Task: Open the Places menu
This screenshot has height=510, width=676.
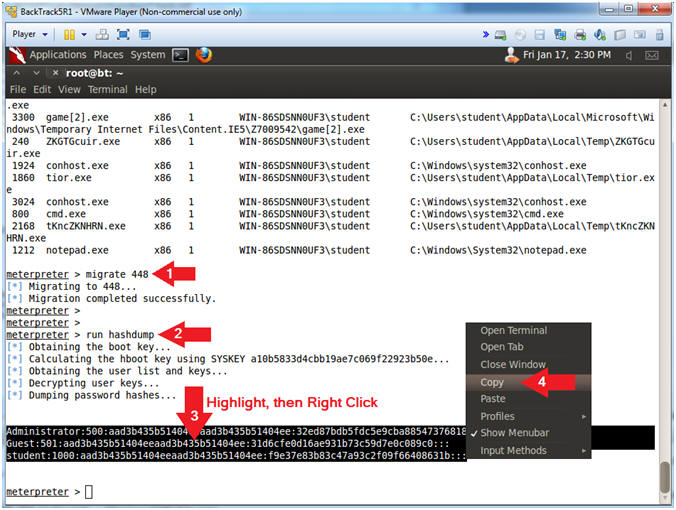Action: pos(108,55)
